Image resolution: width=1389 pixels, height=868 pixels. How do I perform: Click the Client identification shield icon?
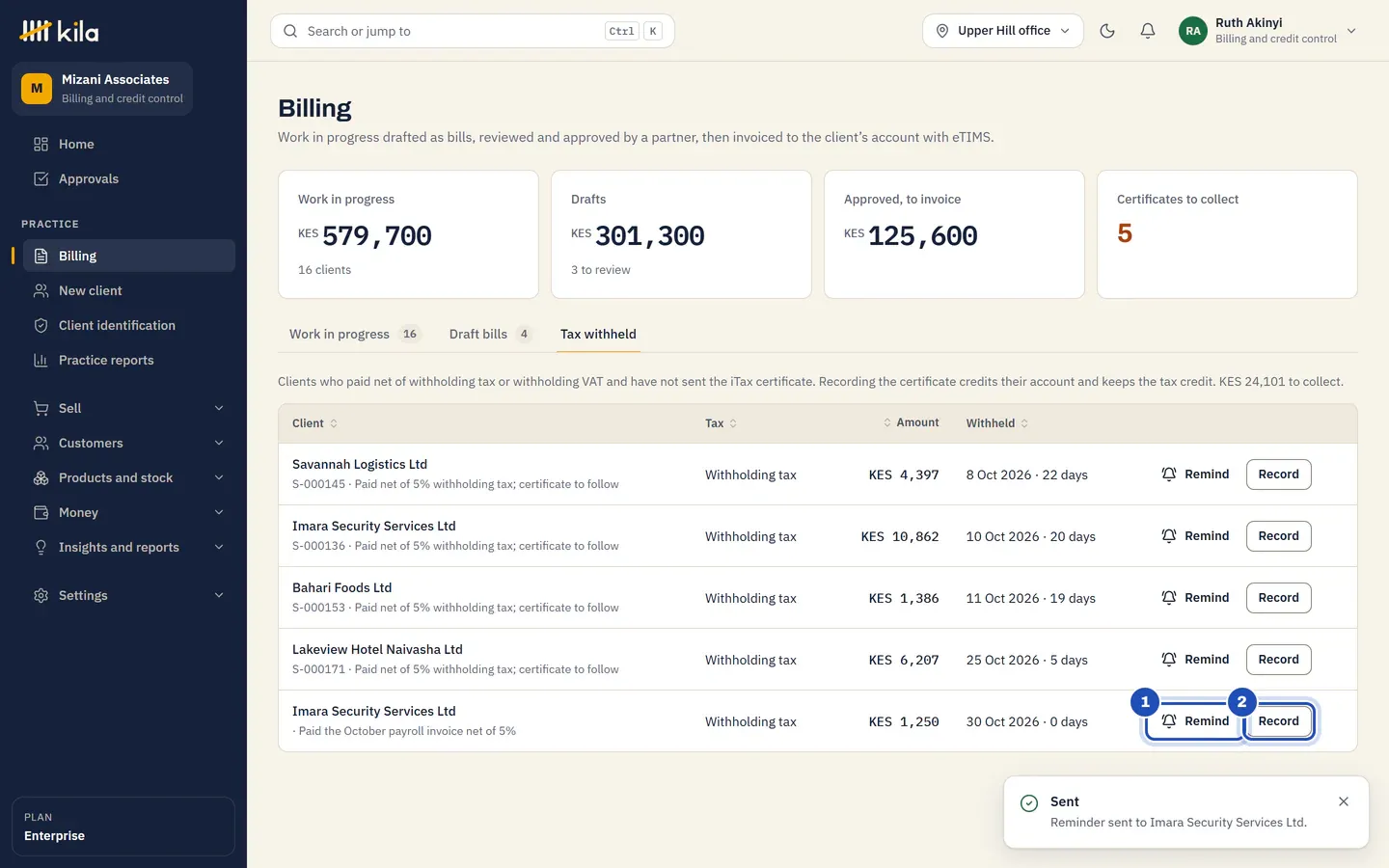tap(41, 325)
